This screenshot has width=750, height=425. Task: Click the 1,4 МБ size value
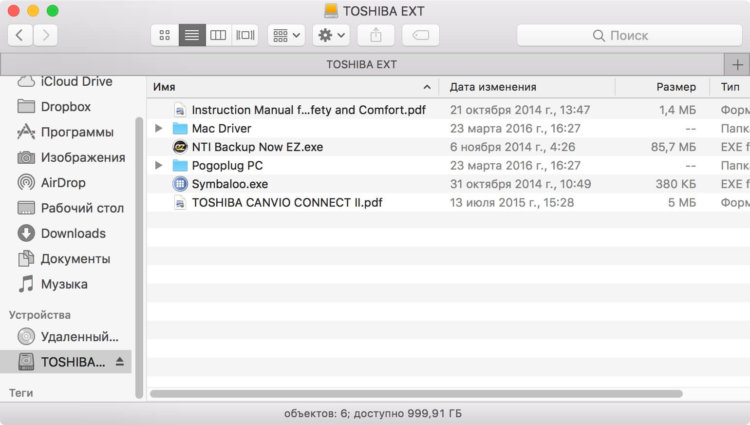[x=678, y=110]
